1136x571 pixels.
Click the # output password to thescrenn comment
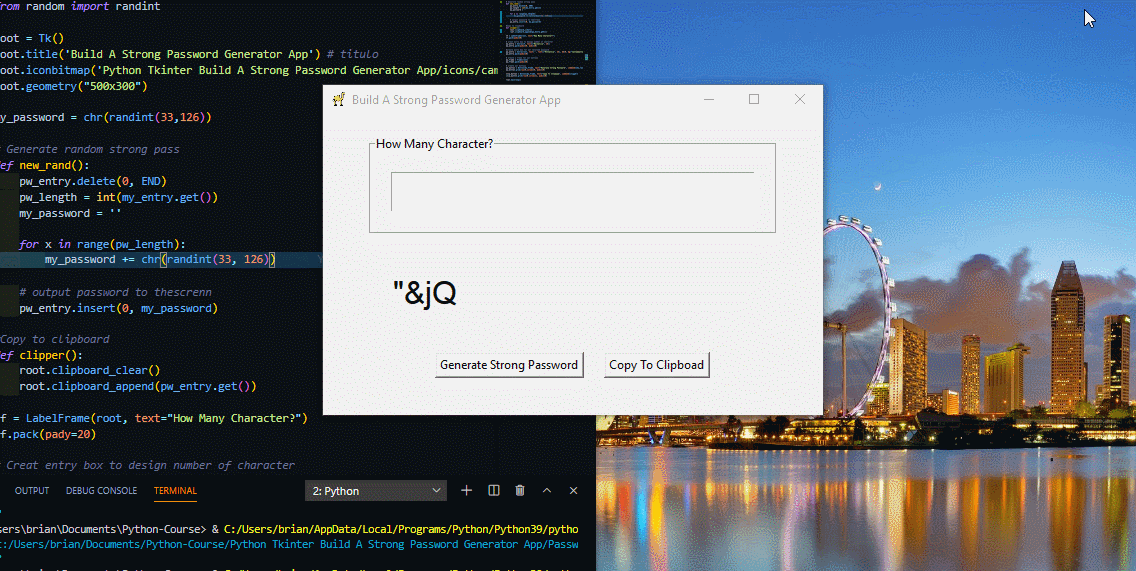tap(116, 292)
